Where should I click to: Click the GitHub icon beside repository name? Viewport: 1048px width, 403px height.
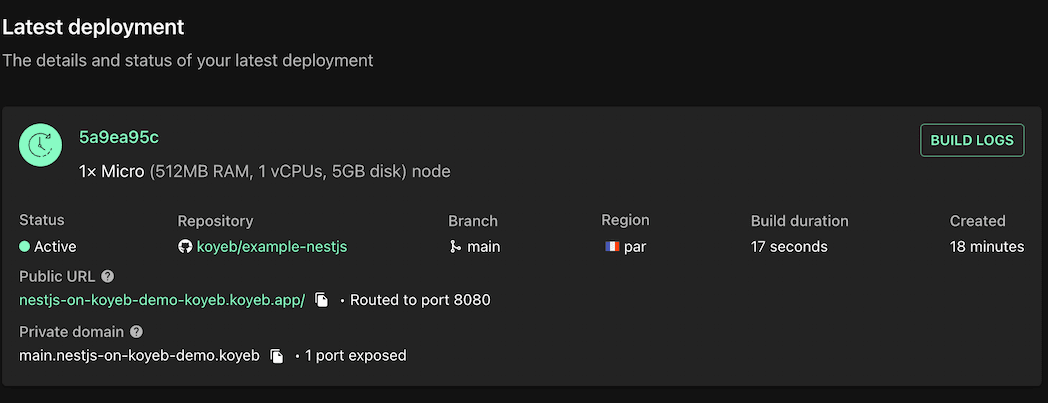click(x=185, y=246)
